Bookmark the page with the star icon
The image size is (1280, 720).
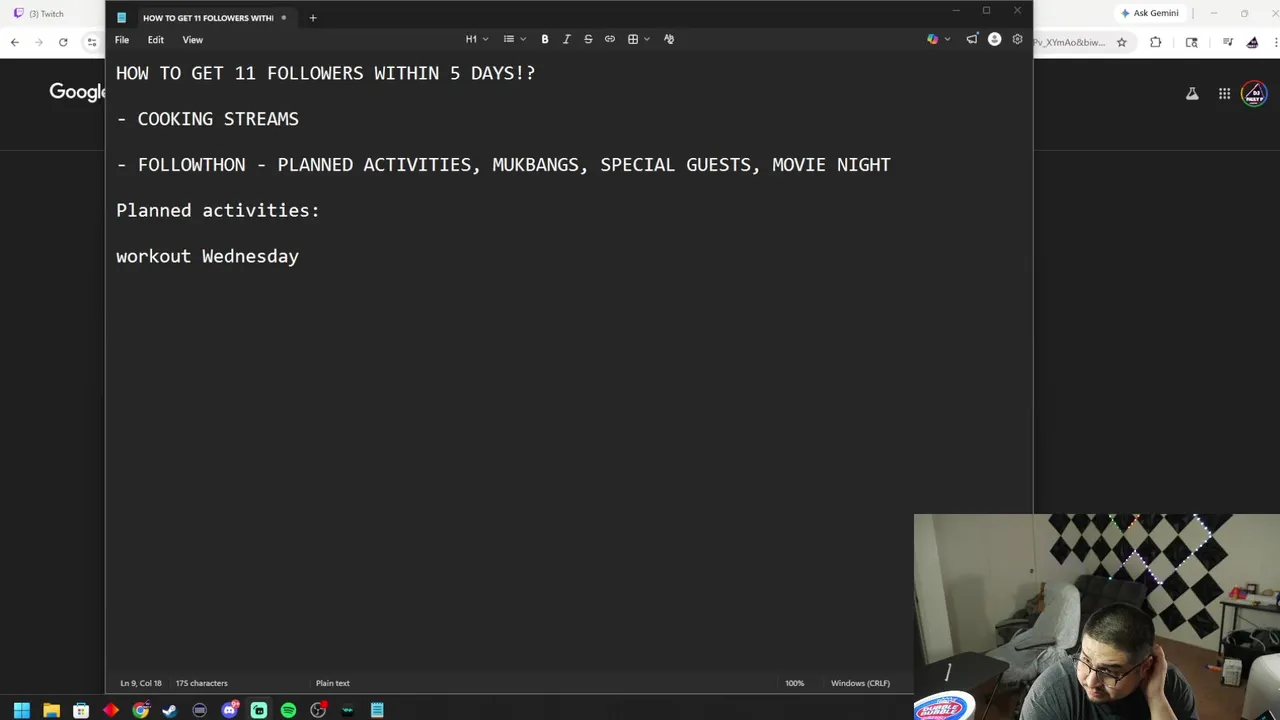(x=1122, y=42)
